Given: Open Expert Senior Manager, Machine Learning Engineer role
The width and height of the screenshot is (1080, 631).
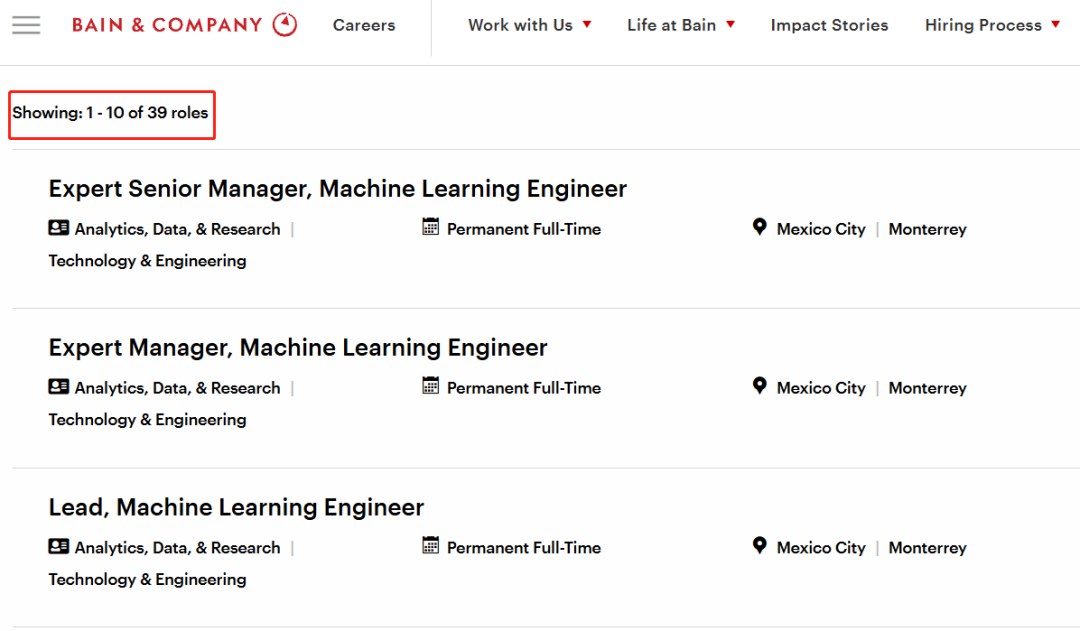Looking at the screenshot, I should [x=338, y=189].
